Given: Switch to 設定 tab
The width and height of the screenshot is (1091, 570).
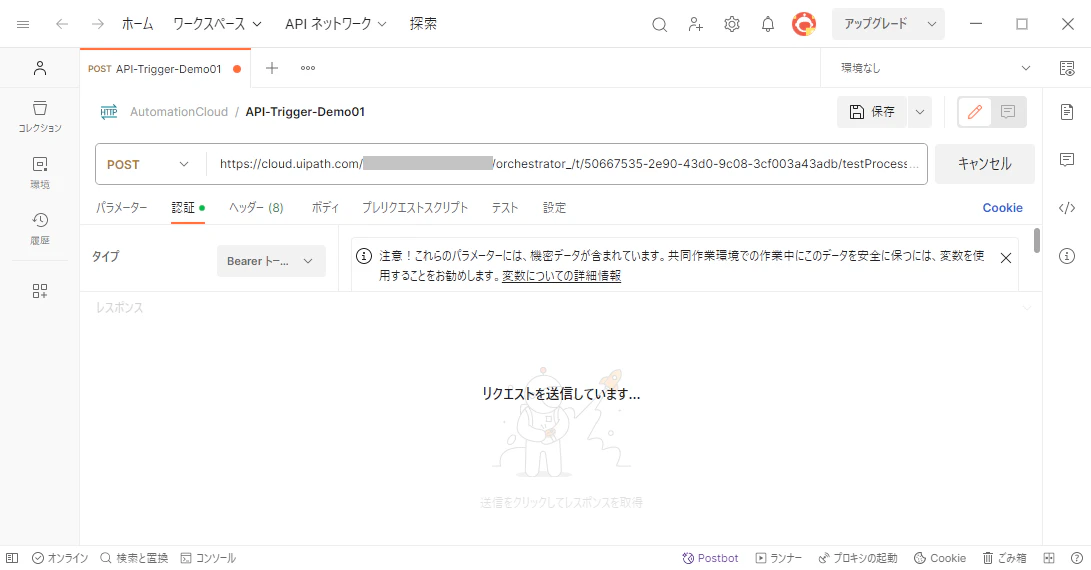Looking at the screenshot, I should click(x=555, y=207).
